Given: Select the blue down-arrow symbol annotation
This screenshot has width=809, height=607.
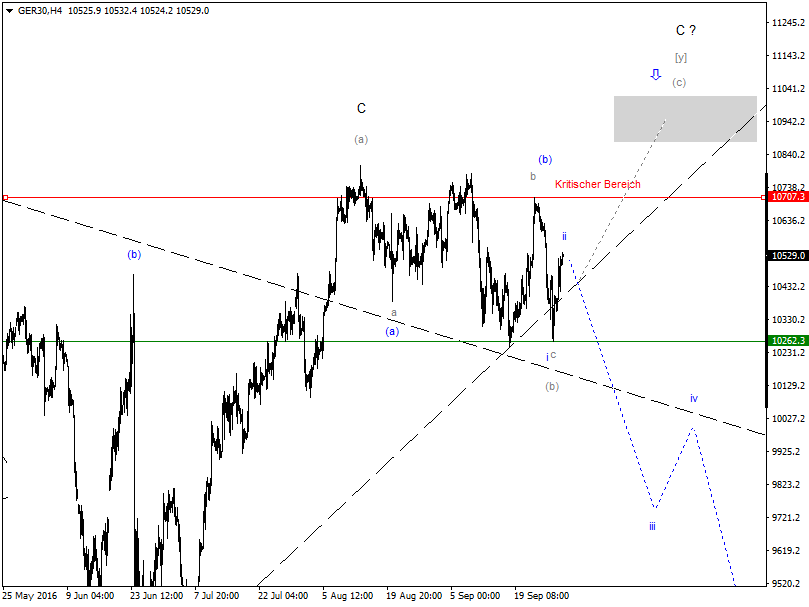Looking at the screenshot, I should 656,76.
